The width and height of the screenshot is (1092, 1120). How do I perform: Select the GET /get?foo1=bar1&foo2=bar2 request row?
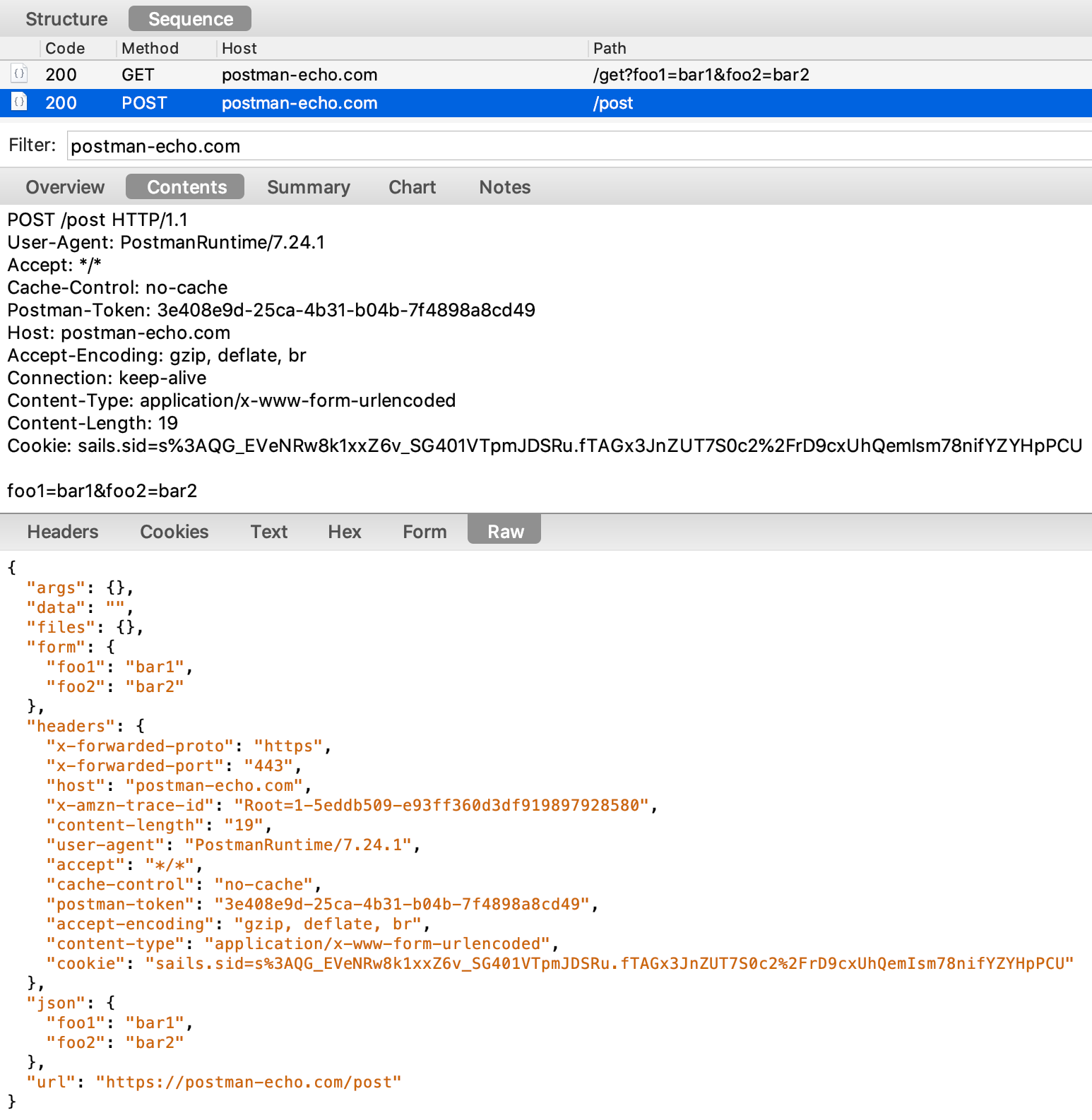pyautogui.click(x=546, y=74)
